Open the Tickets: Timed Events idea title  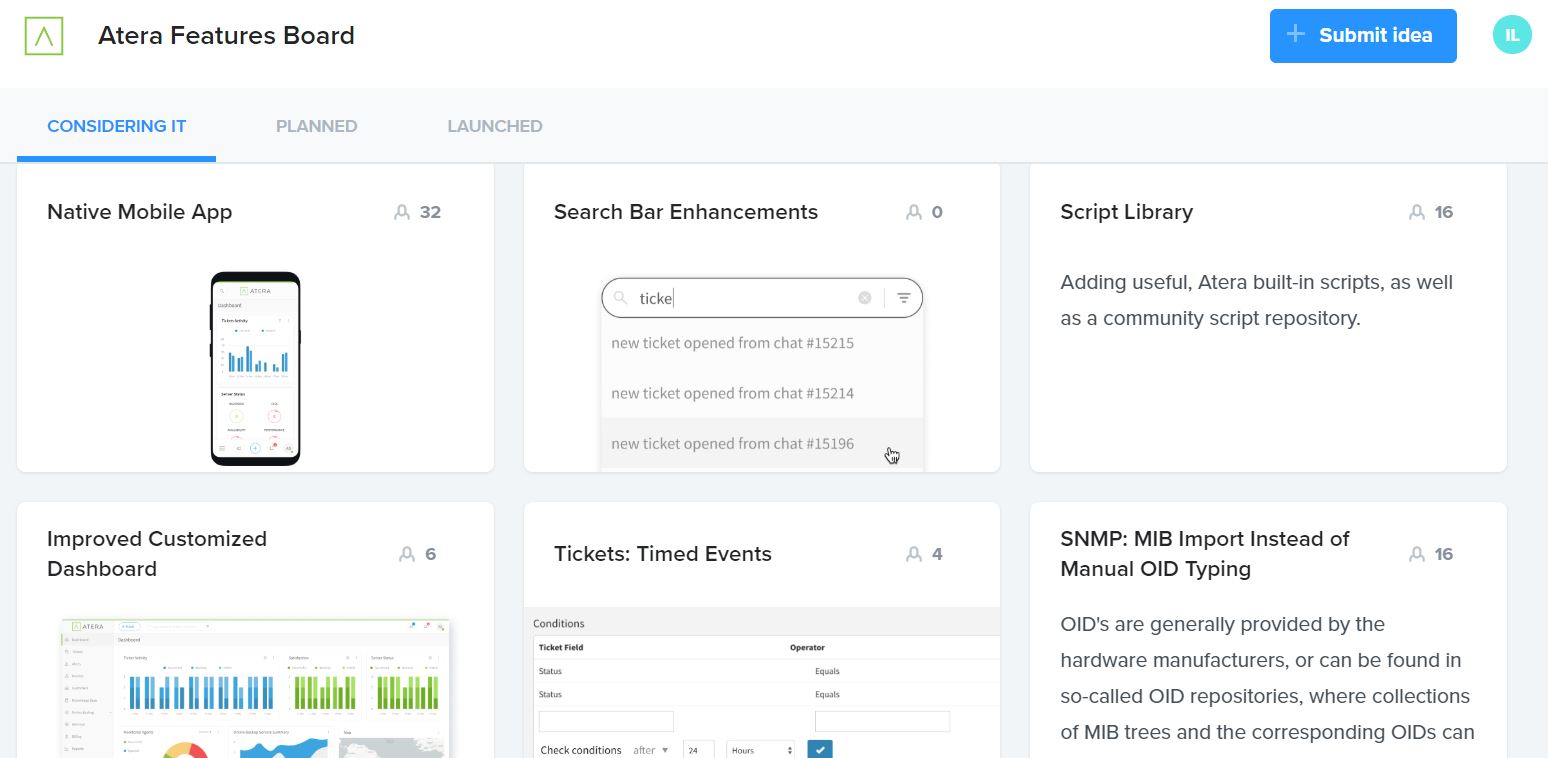[x=663, y=554]
